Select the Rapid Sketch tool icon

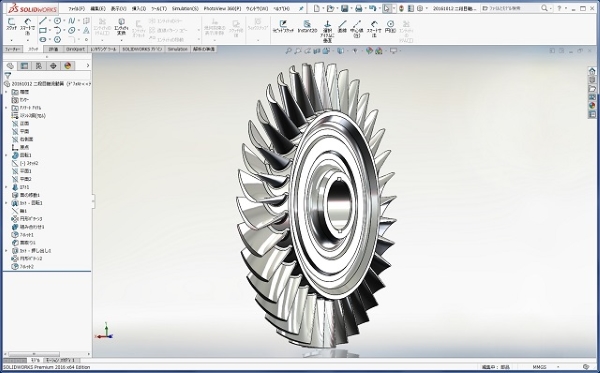pos(283,26)
